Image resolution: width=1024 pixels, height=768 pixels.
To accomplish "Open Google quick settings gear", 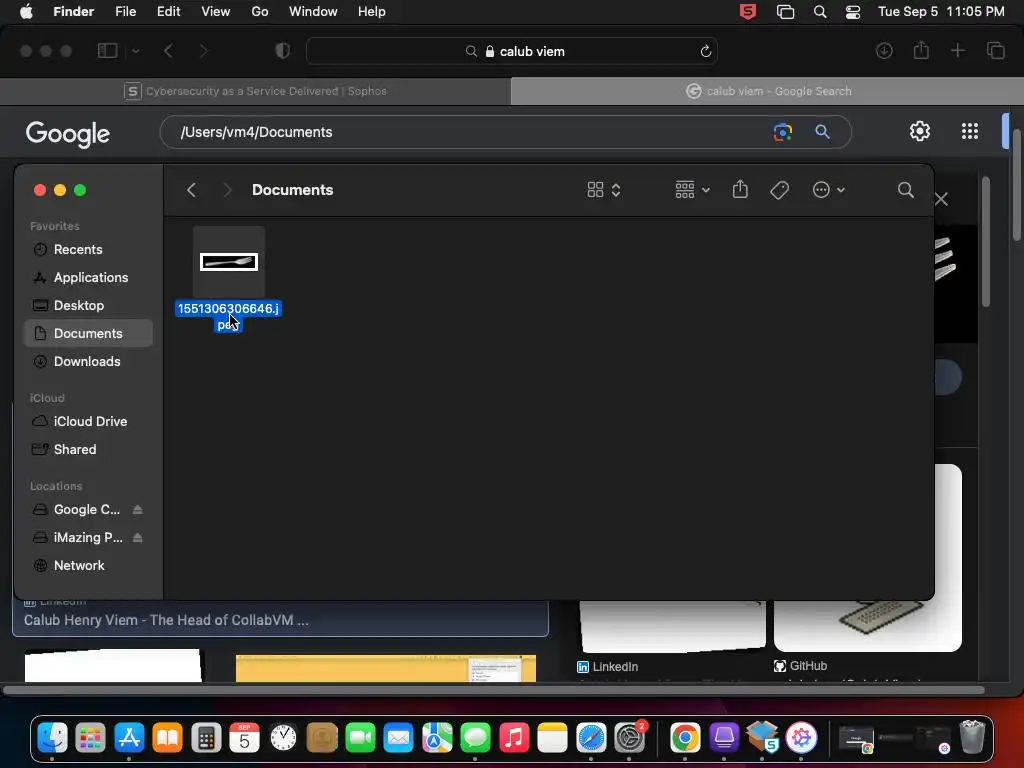I will 920,131.
